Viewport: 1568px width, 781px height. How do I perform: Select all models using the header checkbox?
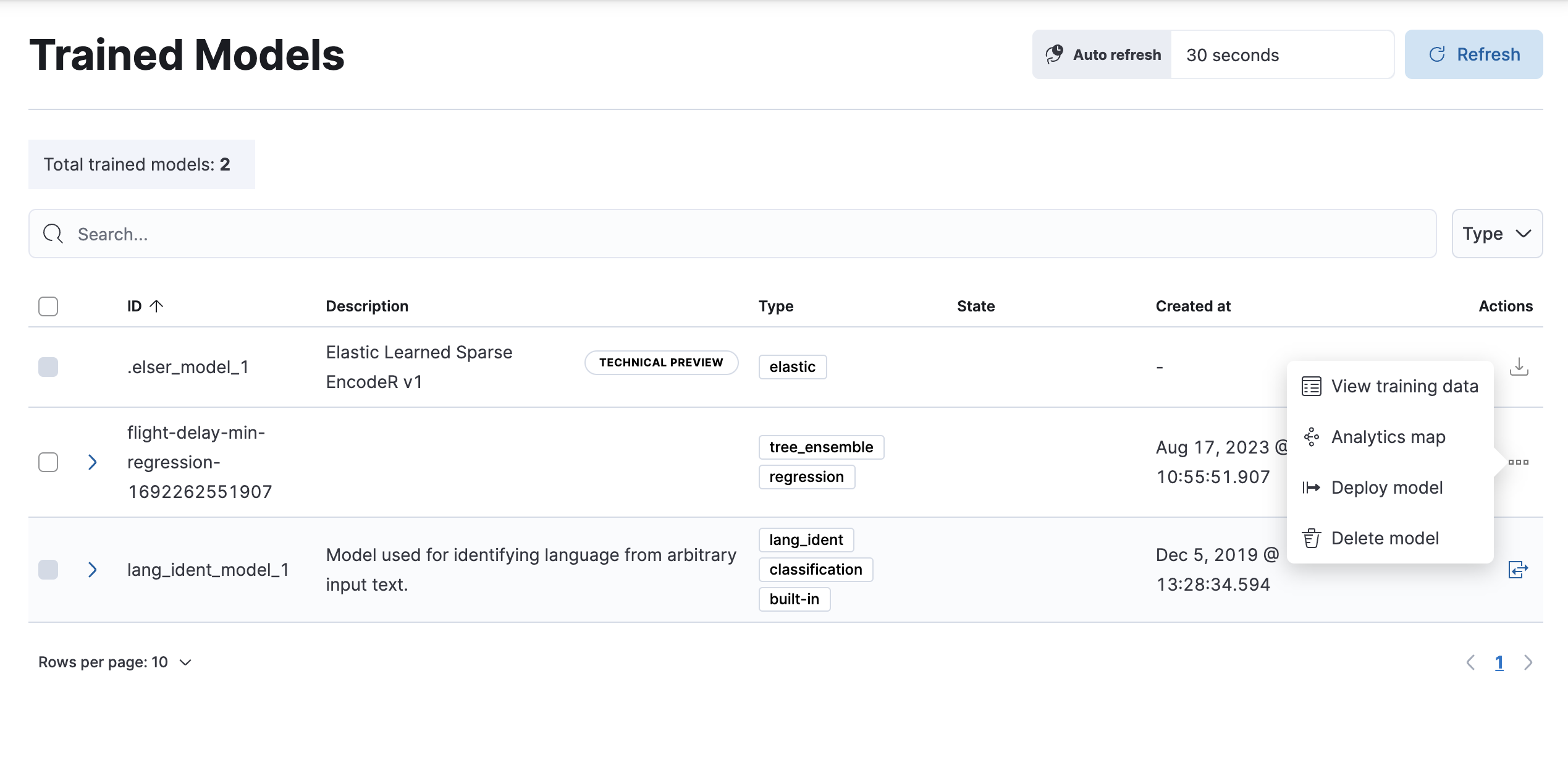[x=48, y=306]
